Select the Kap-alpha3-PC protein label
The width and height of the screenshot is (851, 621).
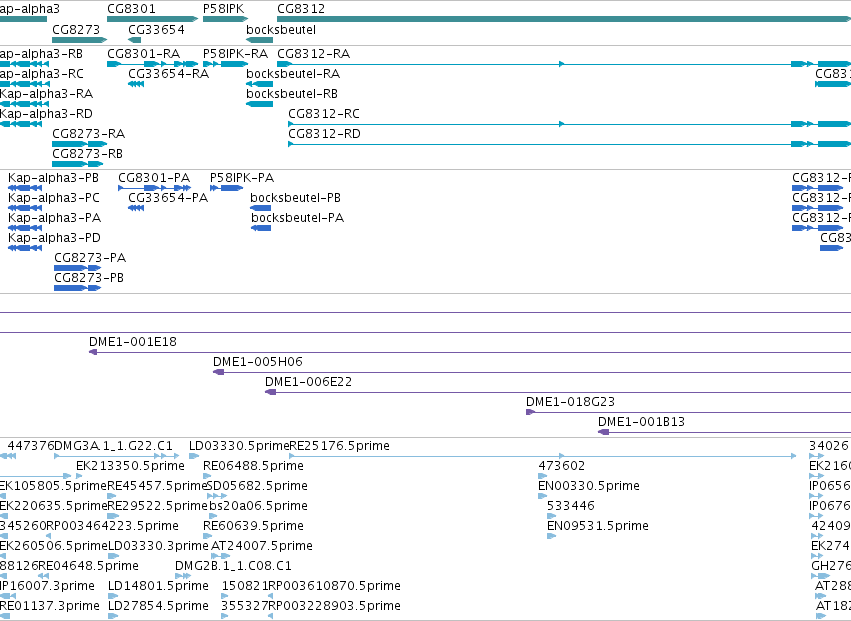[x=54, y=198]
